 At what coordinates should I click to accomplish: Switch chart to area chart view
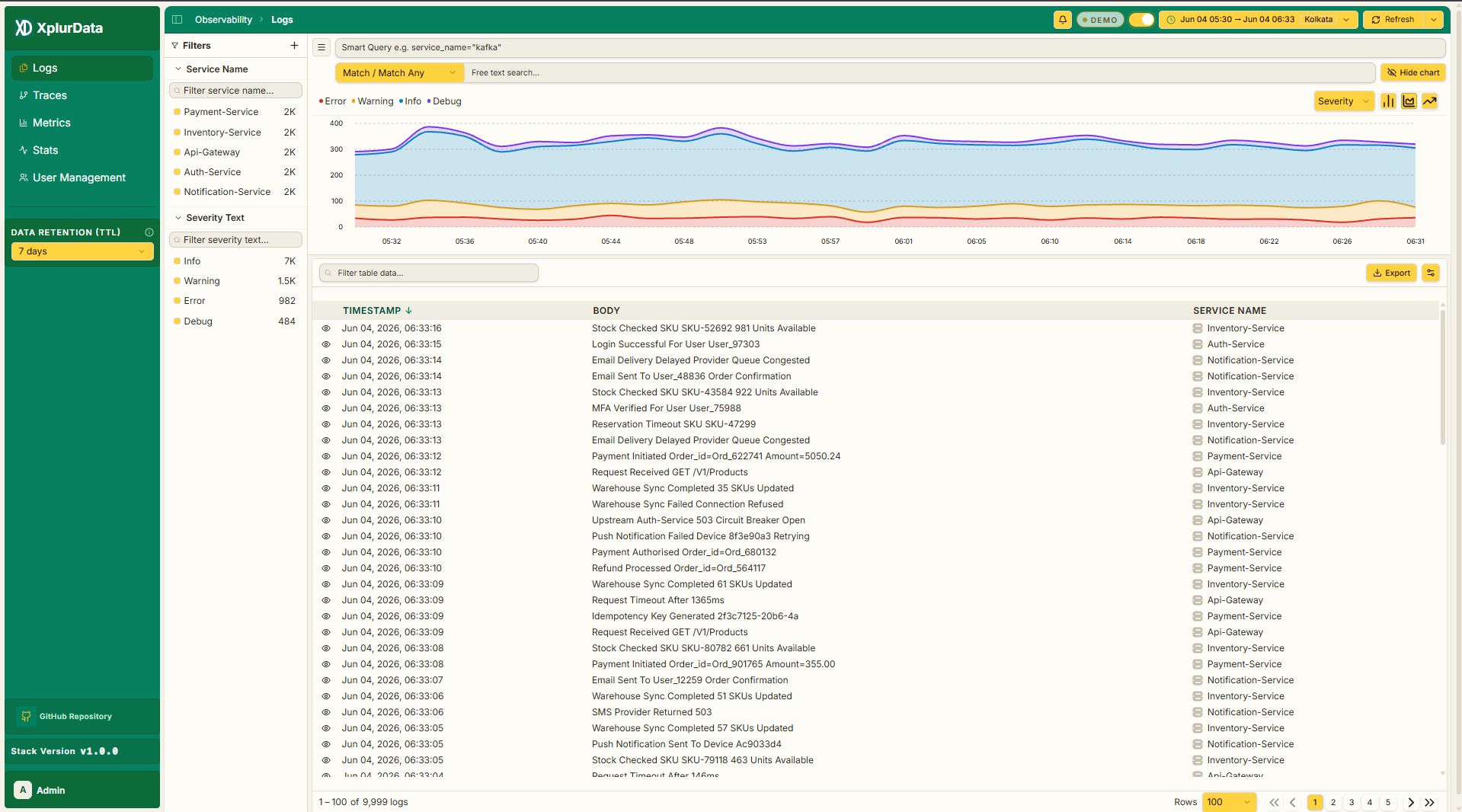tap(1409, 101)
